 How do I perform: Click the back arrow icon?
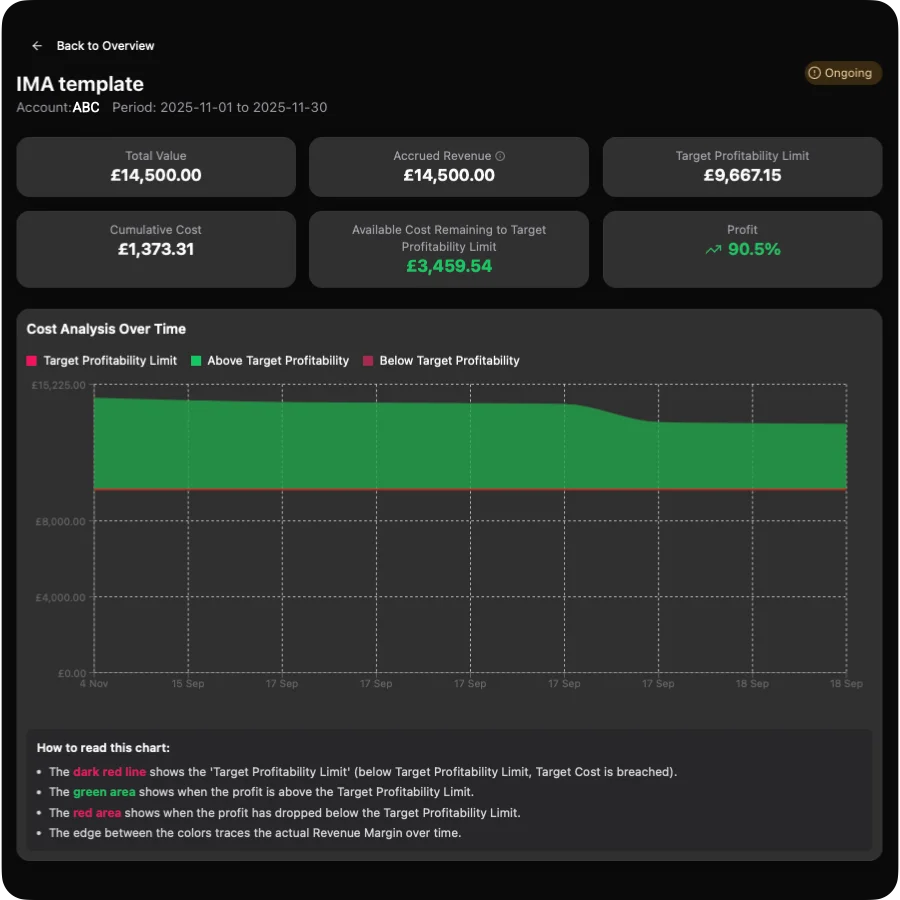37,46
